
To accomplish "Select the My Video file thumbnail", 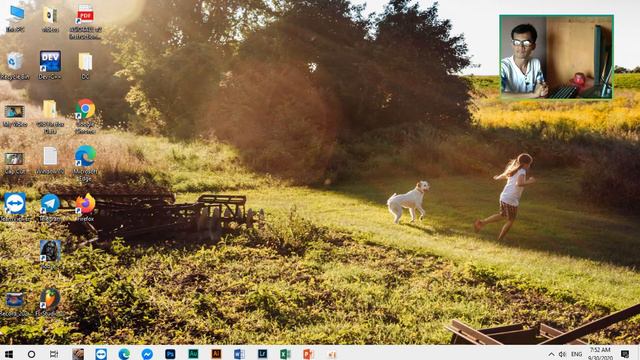I will (14, 111).
